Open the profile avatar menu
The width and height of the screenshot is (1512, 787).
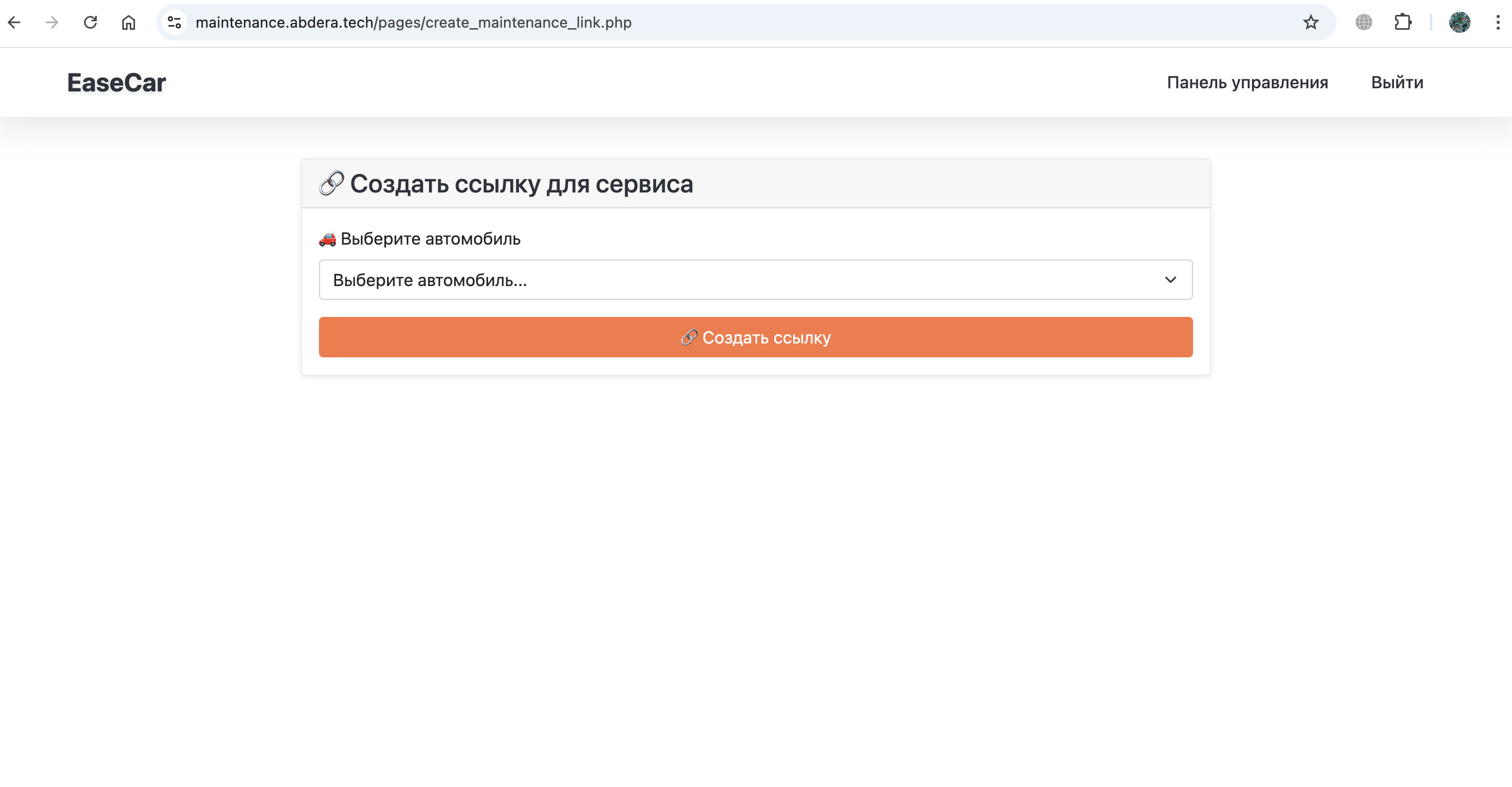(1459, 22)
